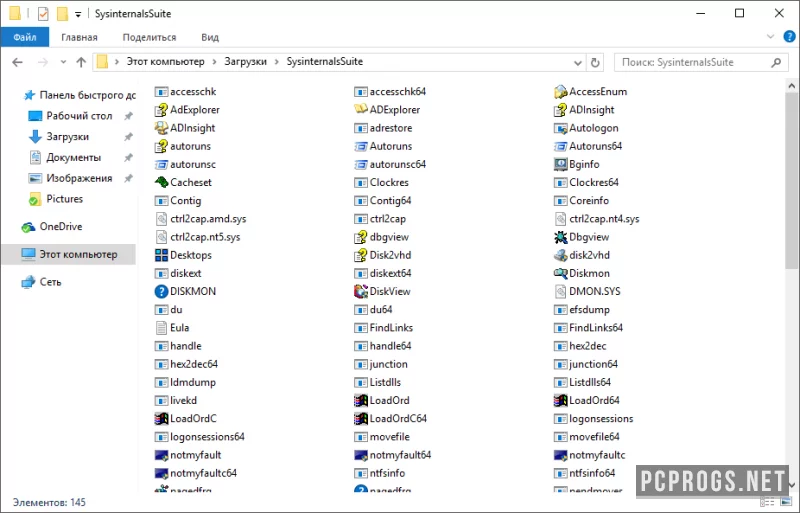The width and height of the screenshot is (800, 513).
Task: Click Панель быстрого доступа in sidebar
Action: [x=87, y=95]
